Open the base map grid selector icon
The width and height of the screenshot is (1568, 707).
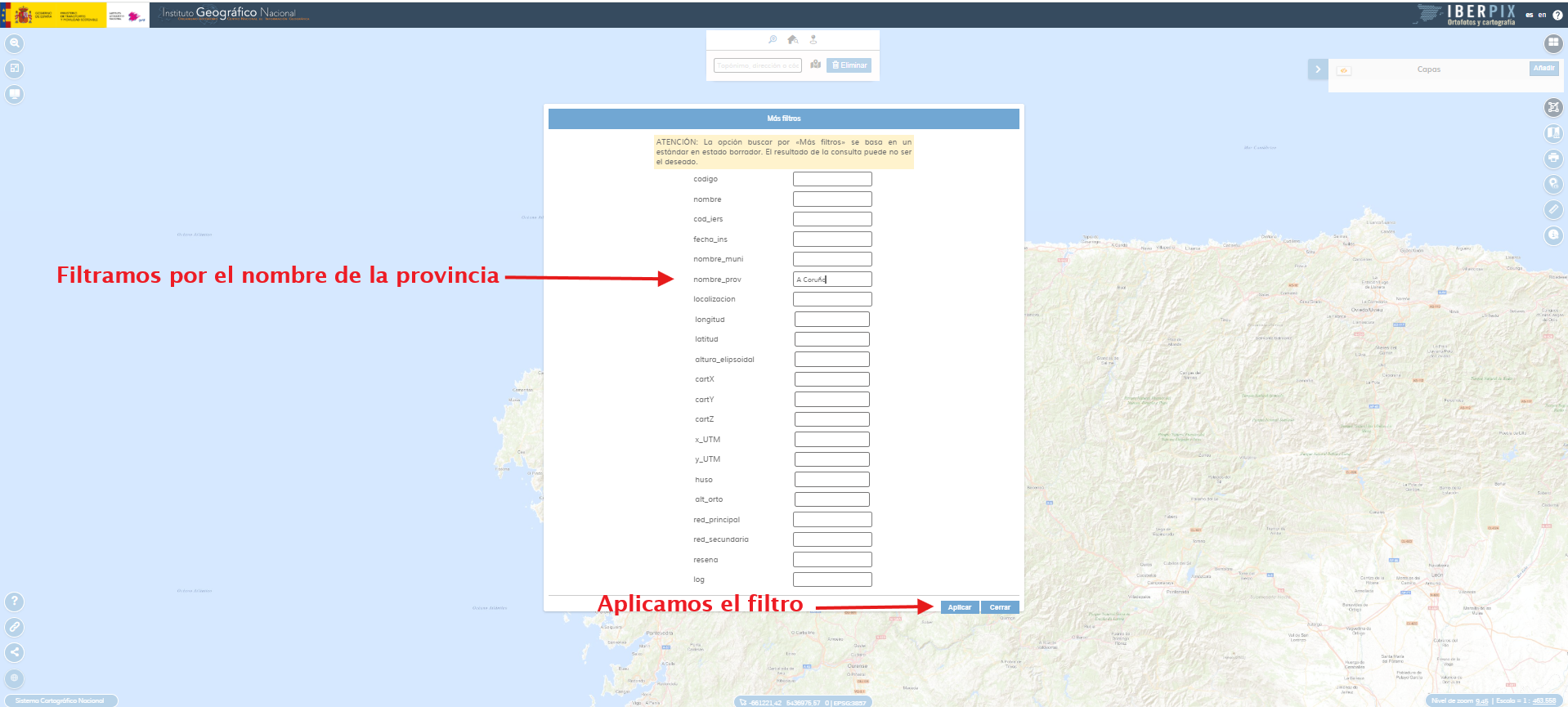pyautogui.click(x=1553, y=43)
